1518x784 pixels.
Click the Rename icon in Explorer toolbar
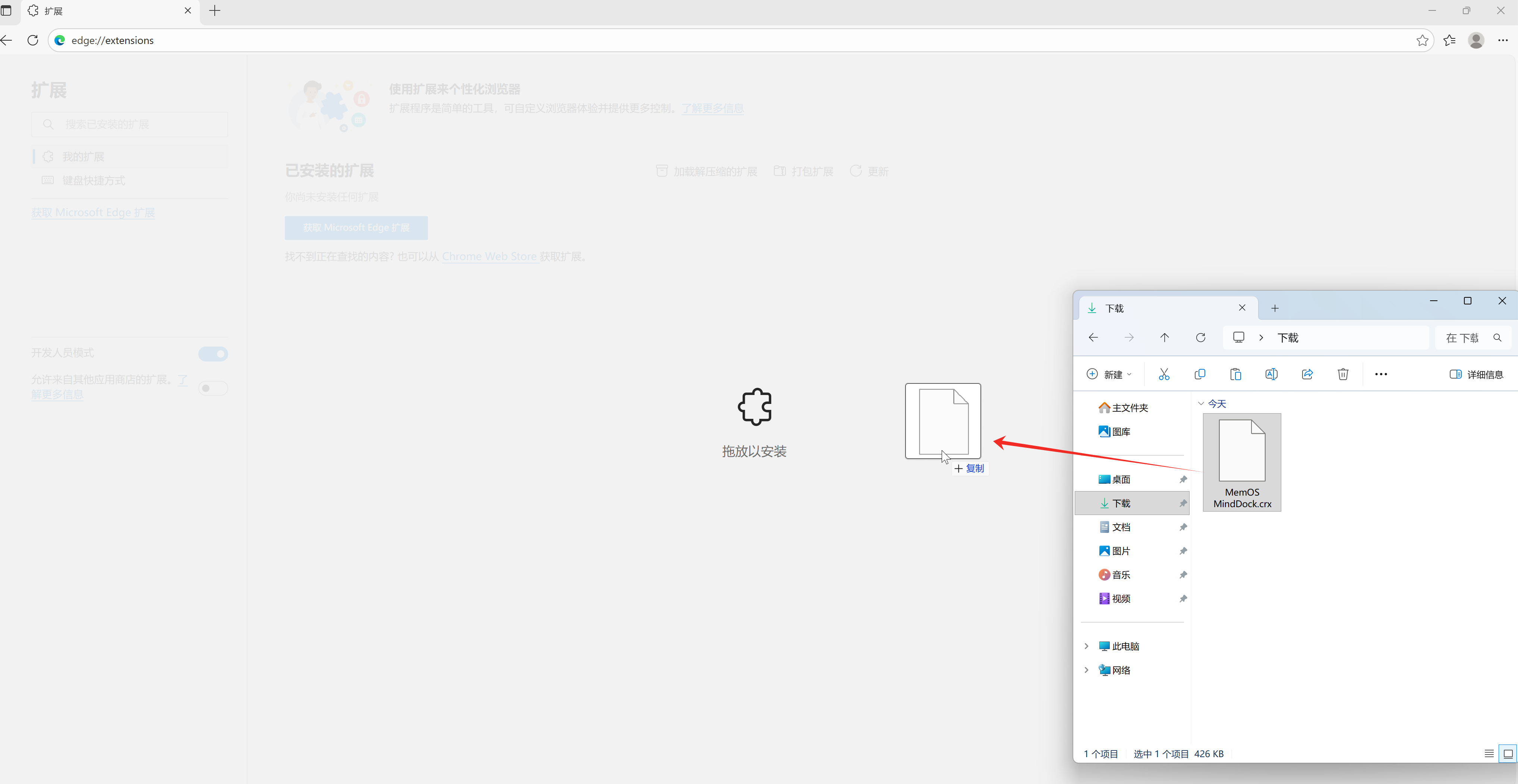(x=1271, y=374)
